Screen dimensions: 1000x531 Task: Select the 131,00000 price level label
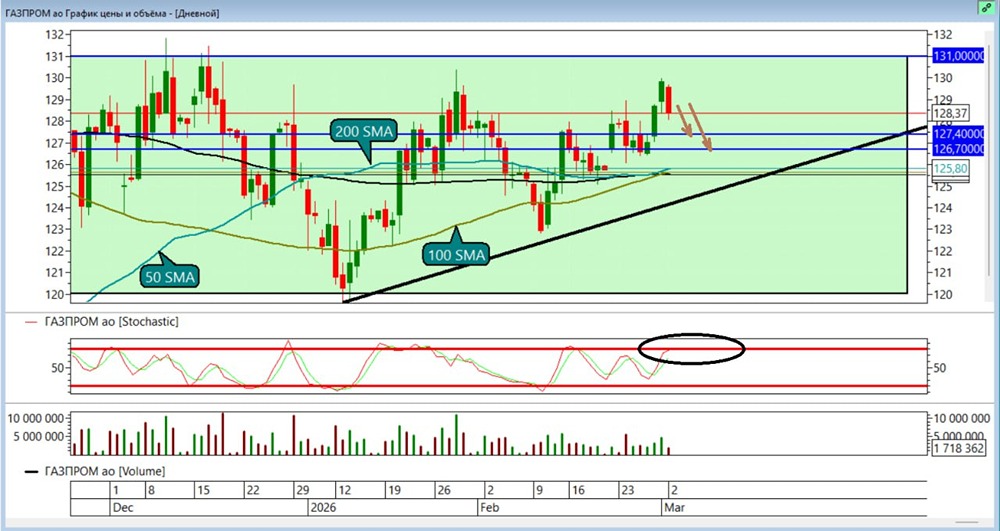point(961,56)
